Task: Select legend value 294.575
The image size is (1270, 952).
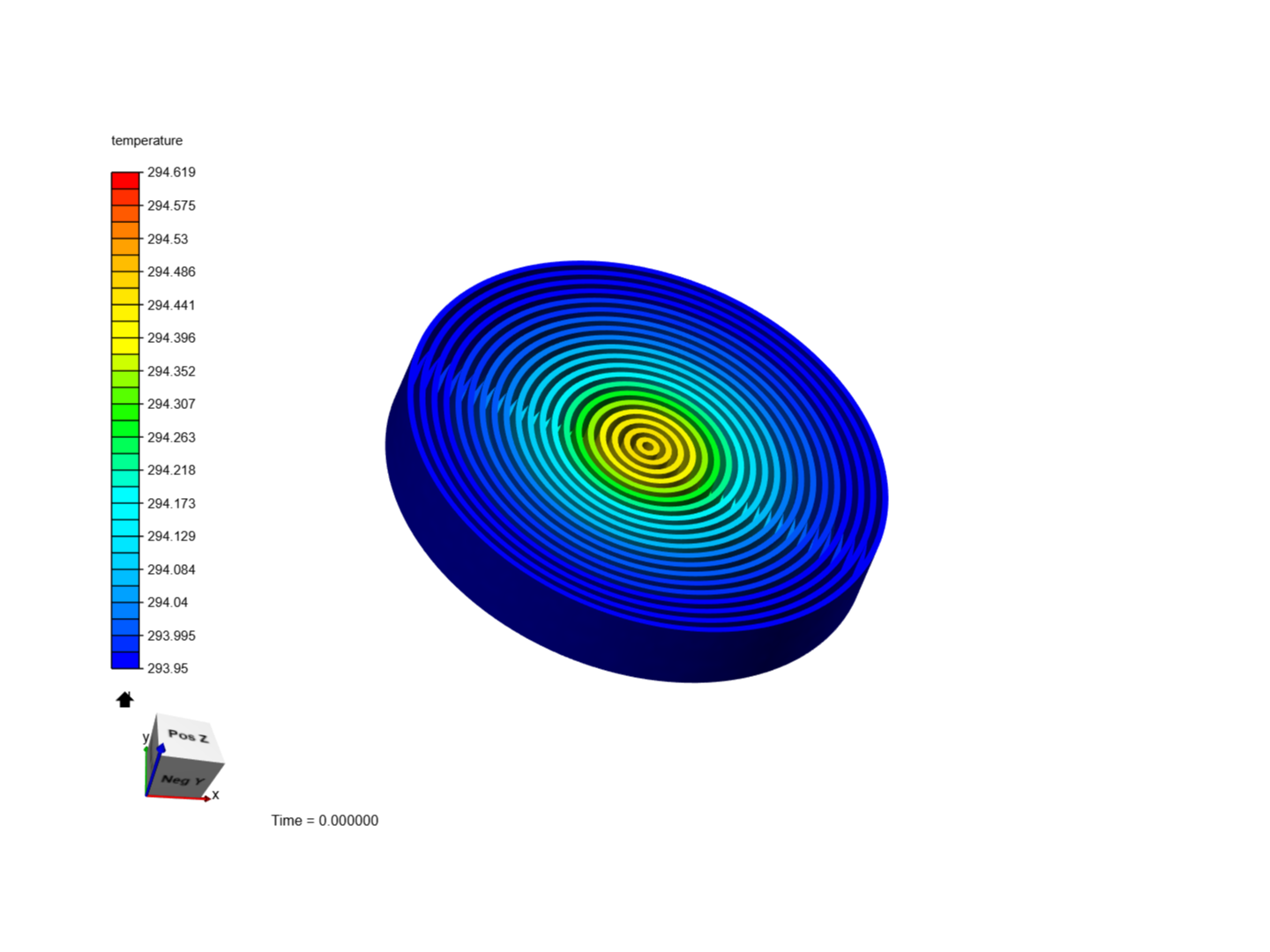Action: coord(171,205)
